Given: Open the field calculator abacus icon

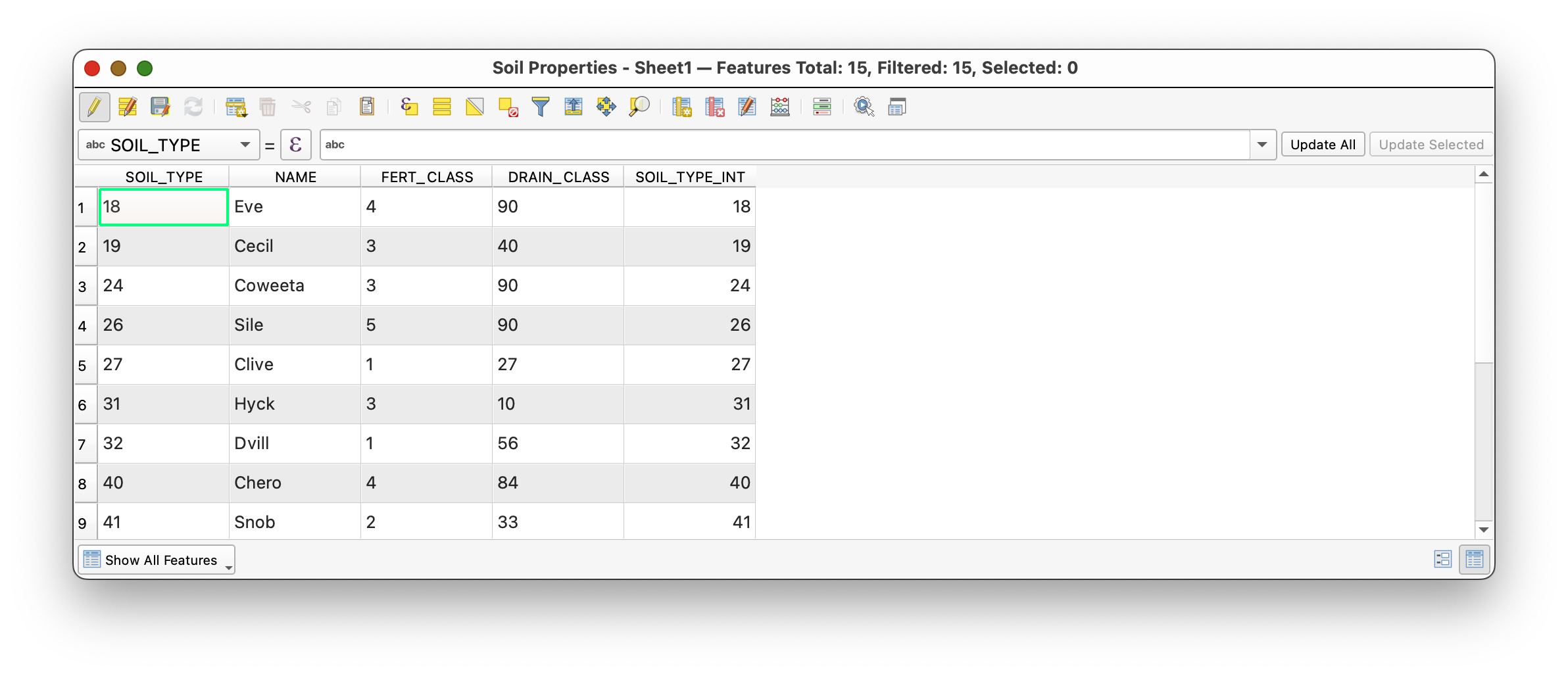Looking at the screenshot, I should [x=780, y=107].
